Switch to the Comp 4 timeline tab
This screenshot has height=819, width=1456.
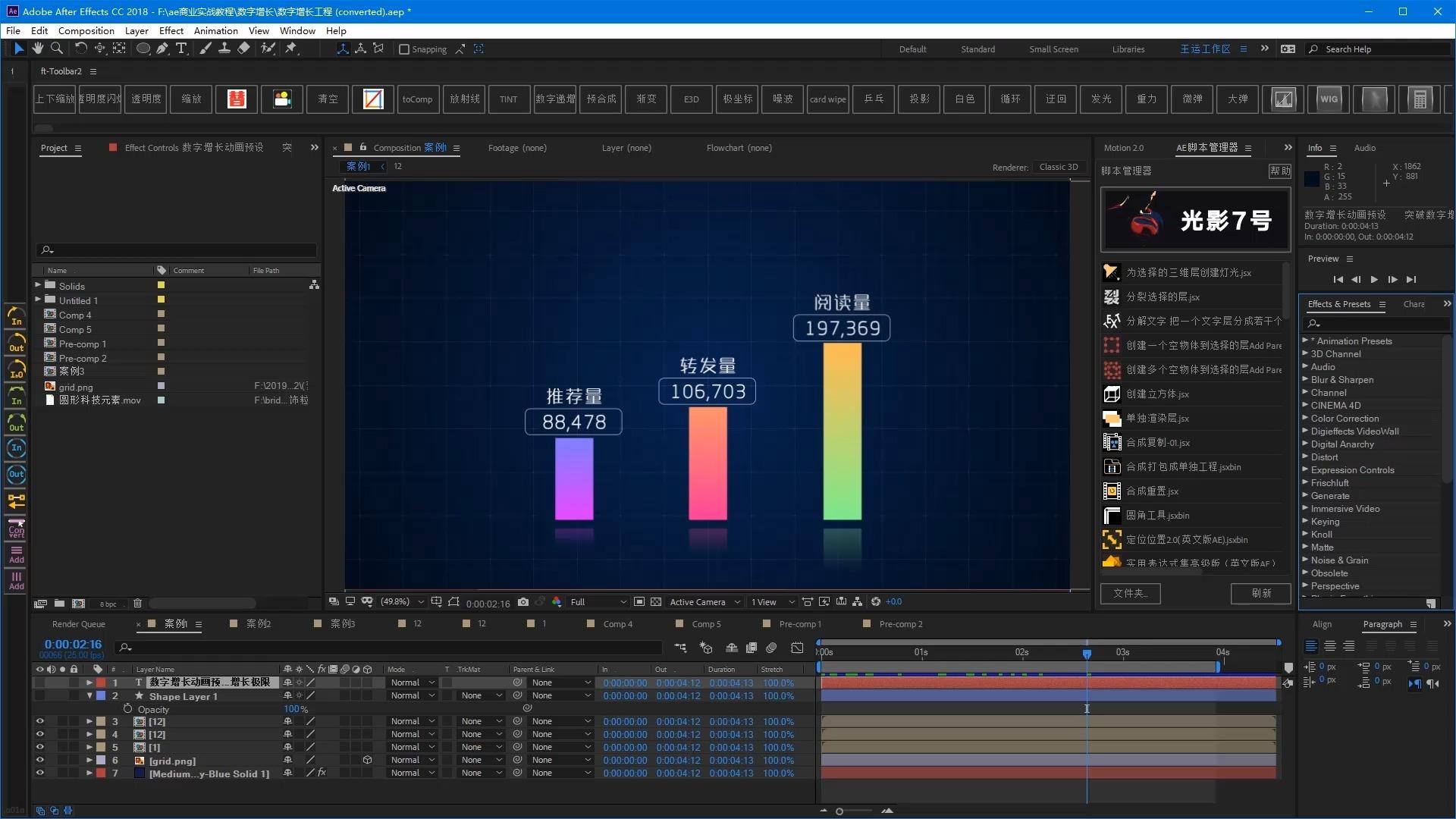click(x=618, y=624)
